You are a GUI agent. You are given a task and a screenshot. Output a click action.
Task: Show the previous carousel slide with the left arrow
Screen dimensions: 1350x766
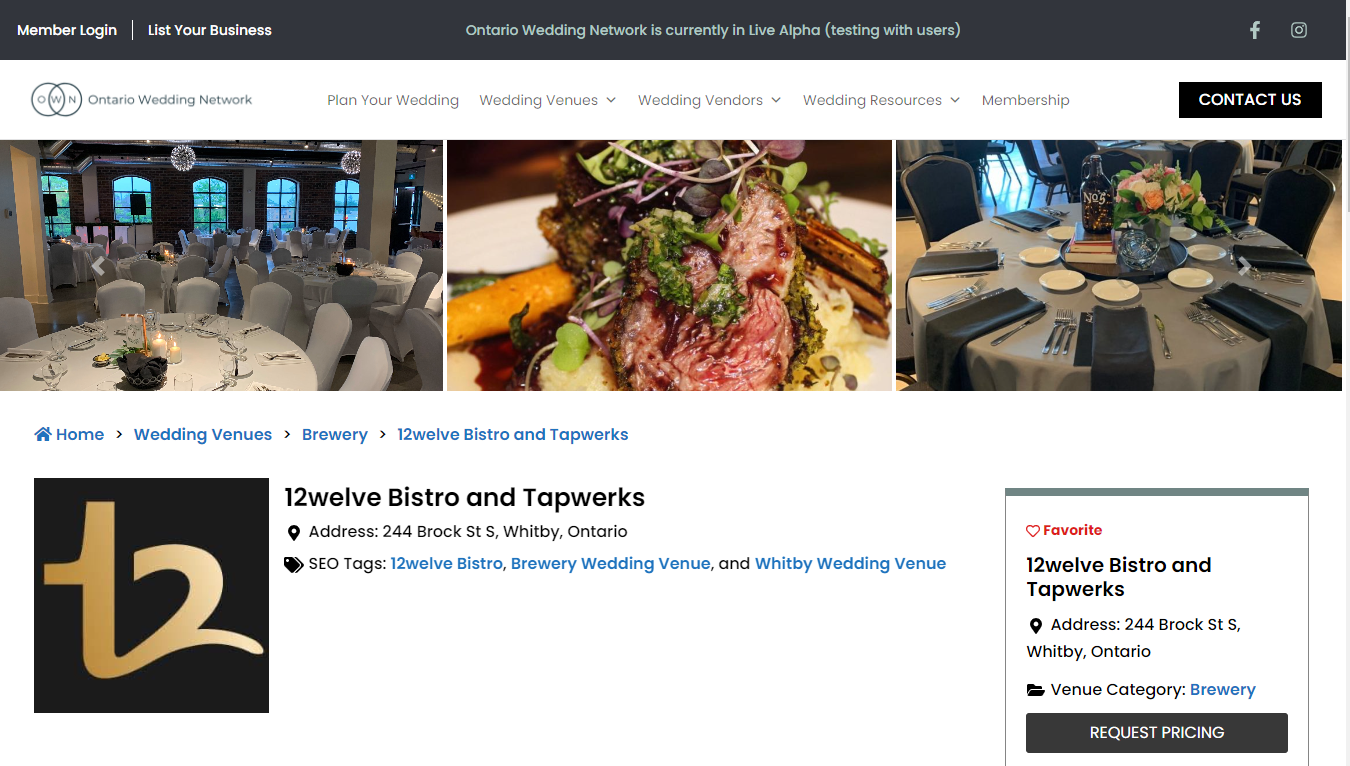point(98,265)
